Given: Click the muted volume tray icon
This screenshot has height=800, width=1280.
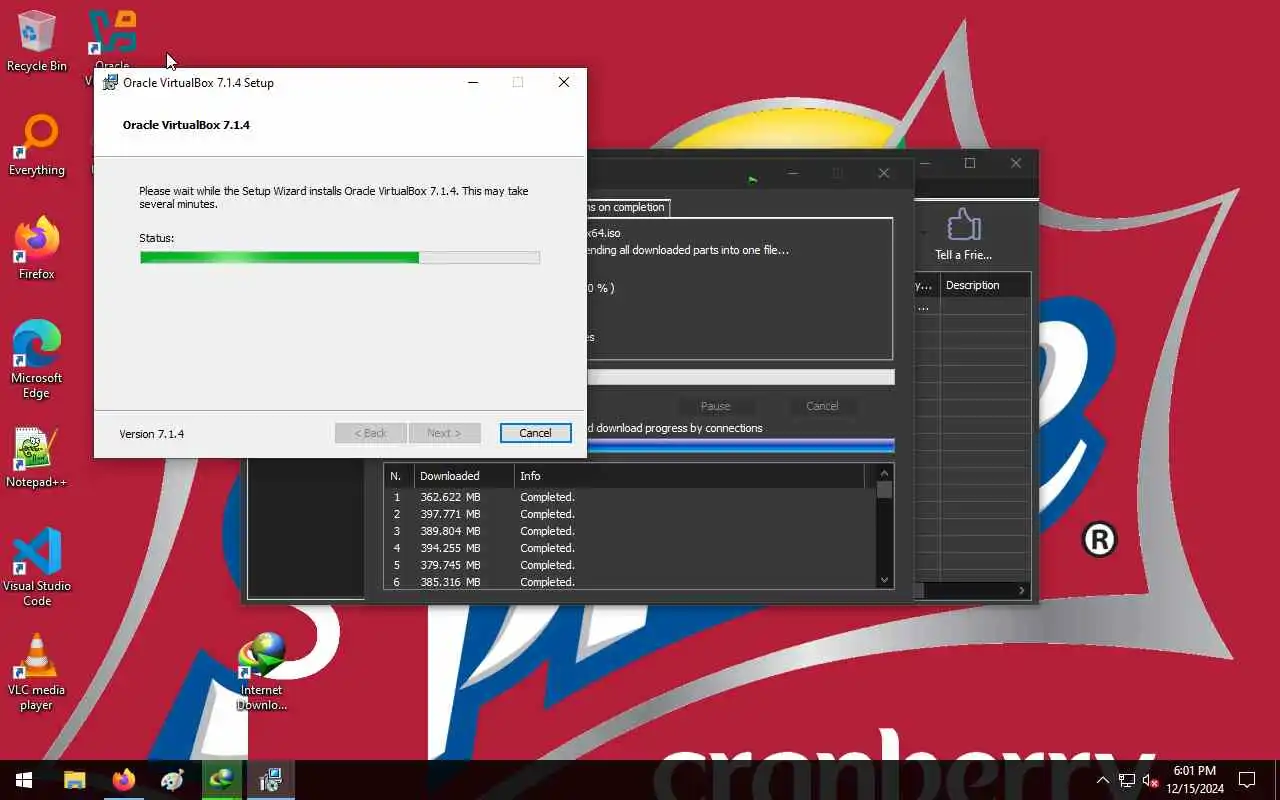Looking at the screenshot, I should click(x=1150, y=780).
